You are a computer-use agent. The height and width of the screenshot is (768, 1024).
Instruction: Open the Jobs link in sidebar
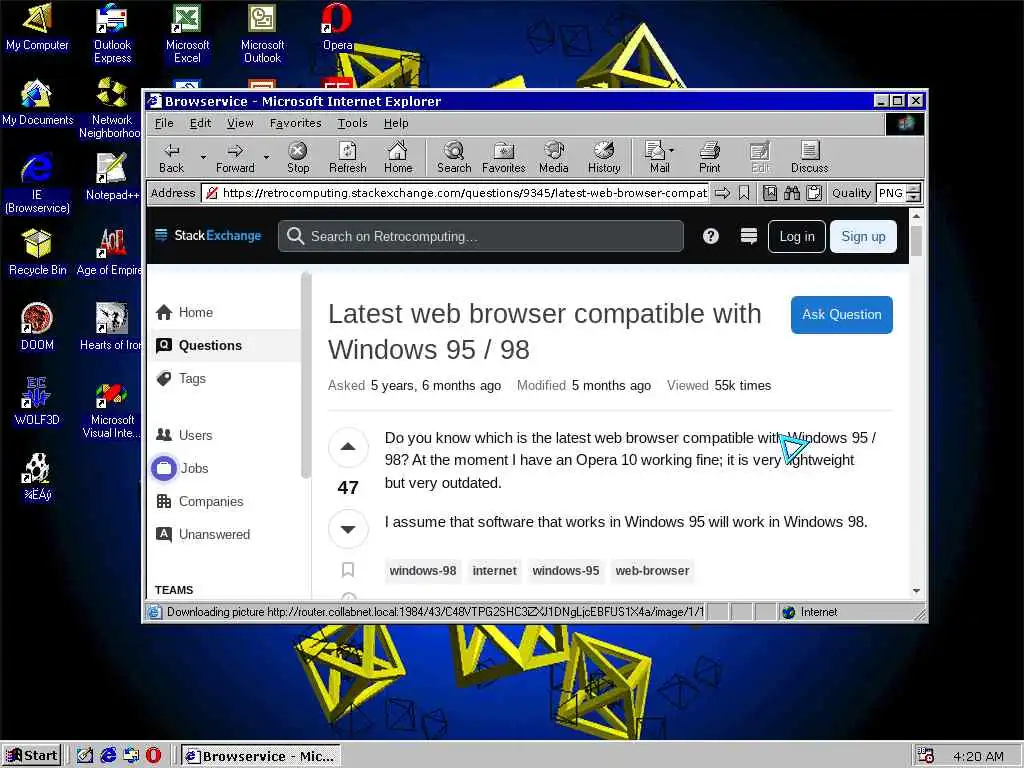(194, 468)
